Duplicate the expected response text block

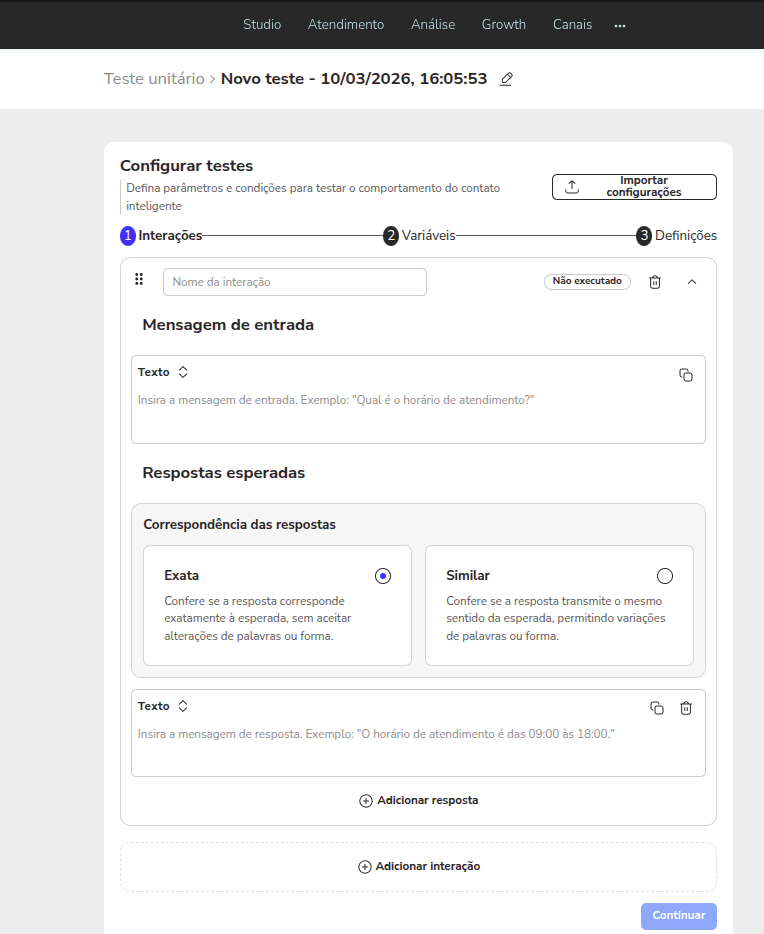[x=657, y=708]
